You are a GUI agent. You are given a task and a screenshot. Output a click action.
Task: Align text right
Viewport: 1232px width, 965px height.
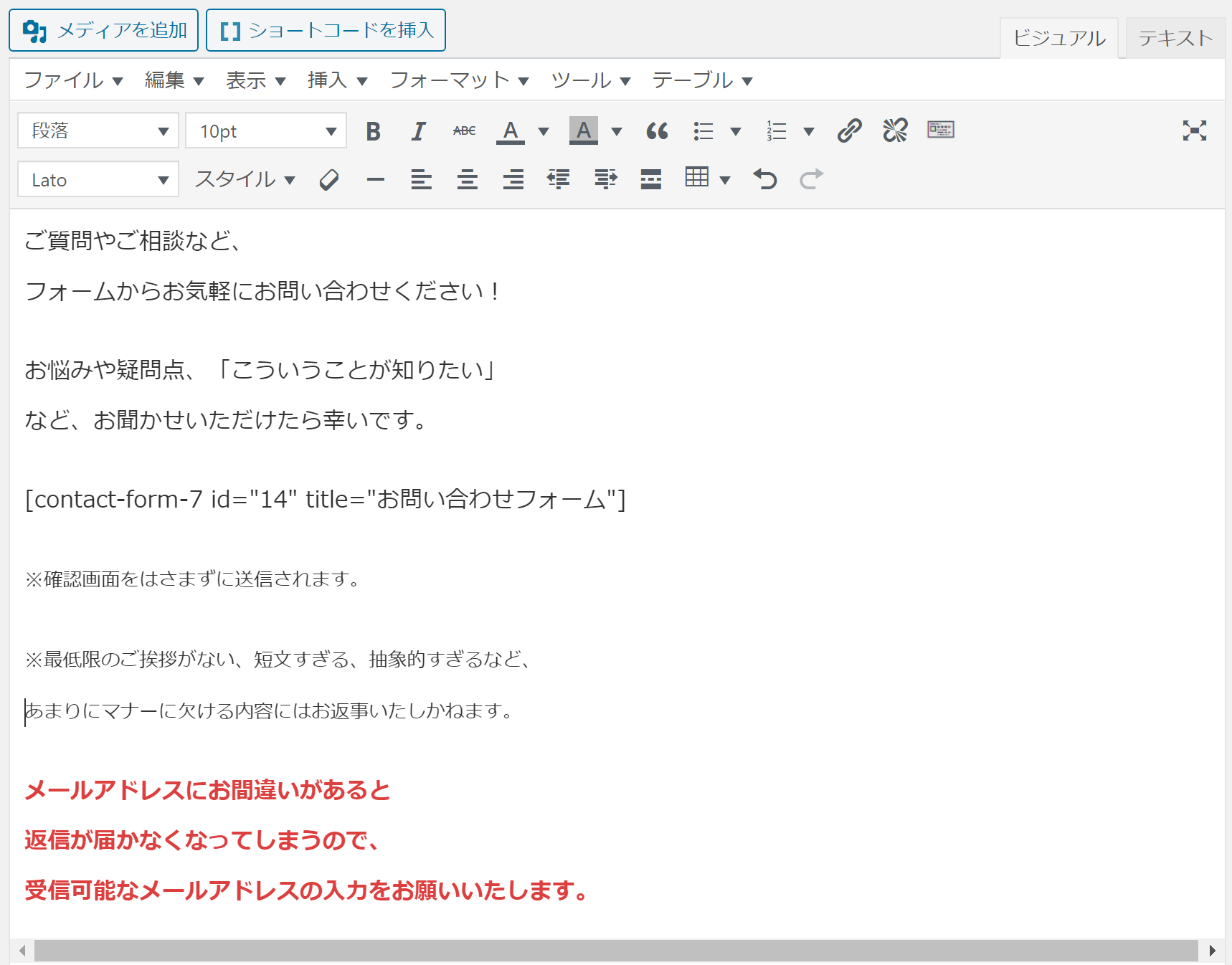point(513,179)
